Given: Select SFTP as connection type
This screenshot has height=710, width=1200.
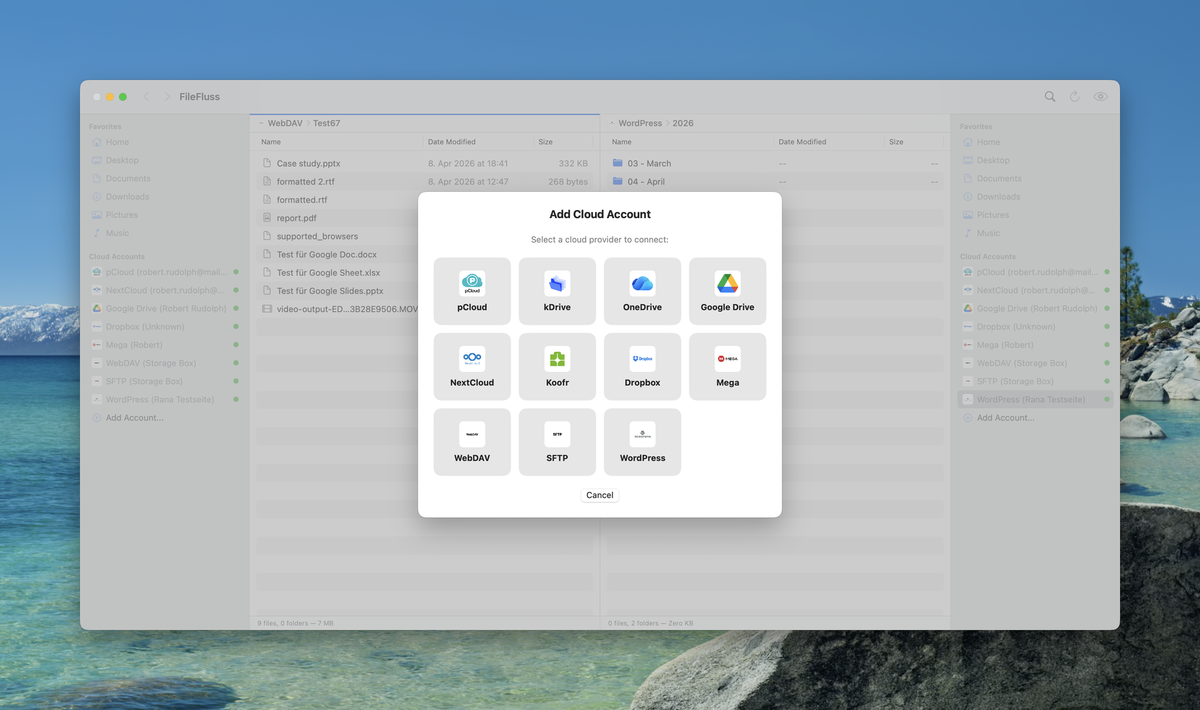Looking at the screenshot, I should tap(557, 441).
